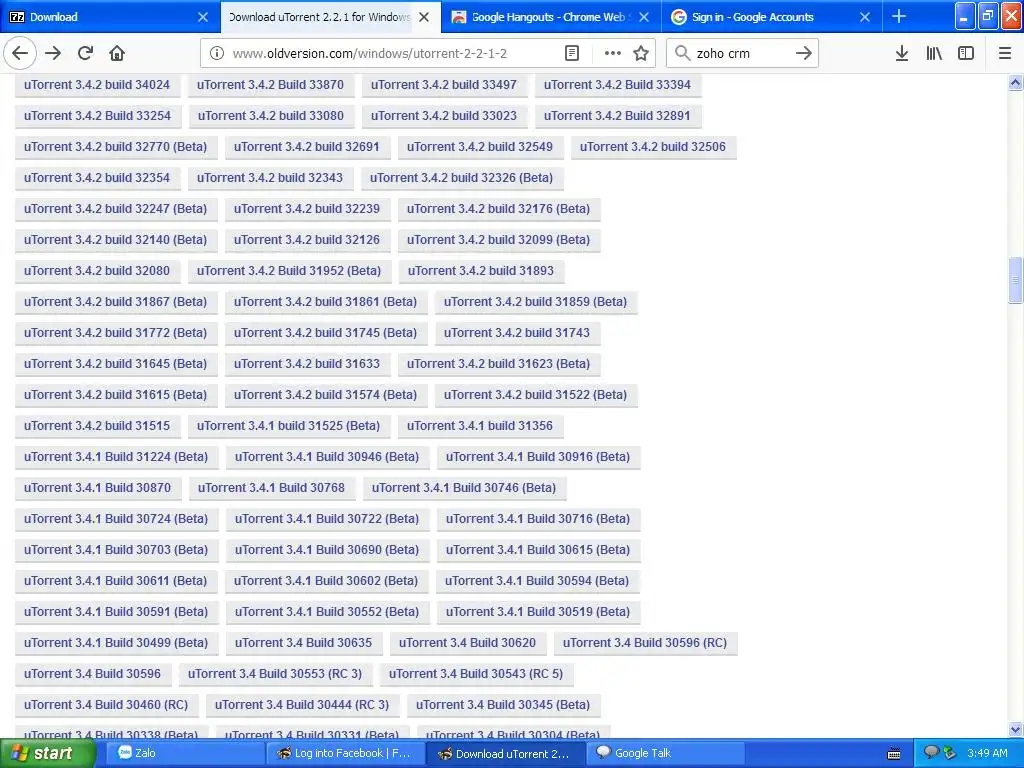Toggle reader view for this page
This screenshot has height=768, width=1024.
571,54
